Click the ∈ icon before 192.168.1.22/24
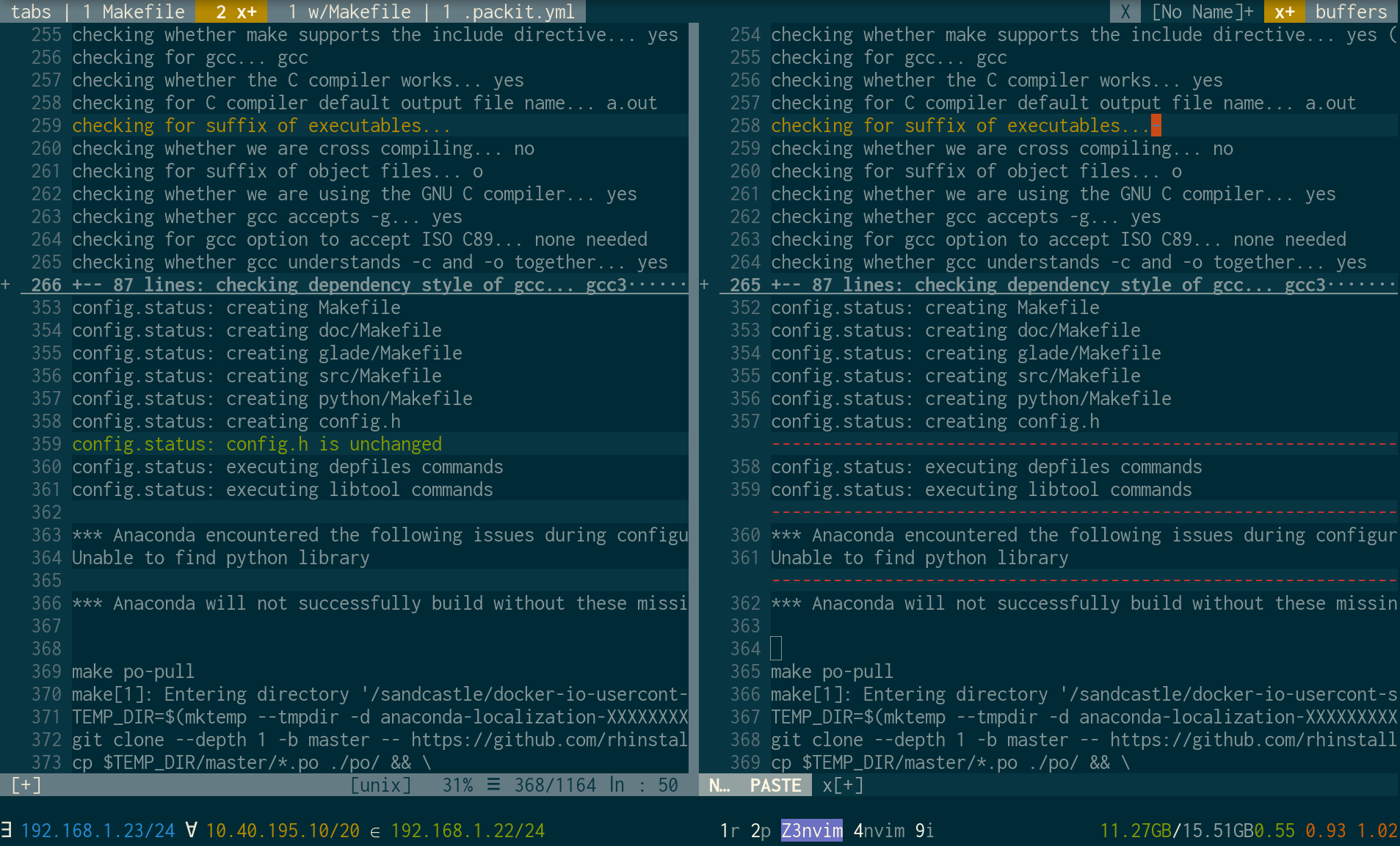1400x846 pixels. click(x=376, y=830)
